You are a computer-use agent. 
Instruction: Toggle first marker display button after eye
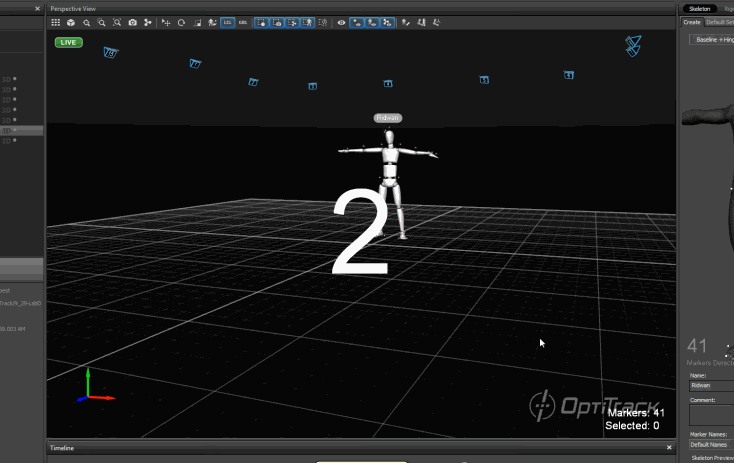click(x=357, y=22)
